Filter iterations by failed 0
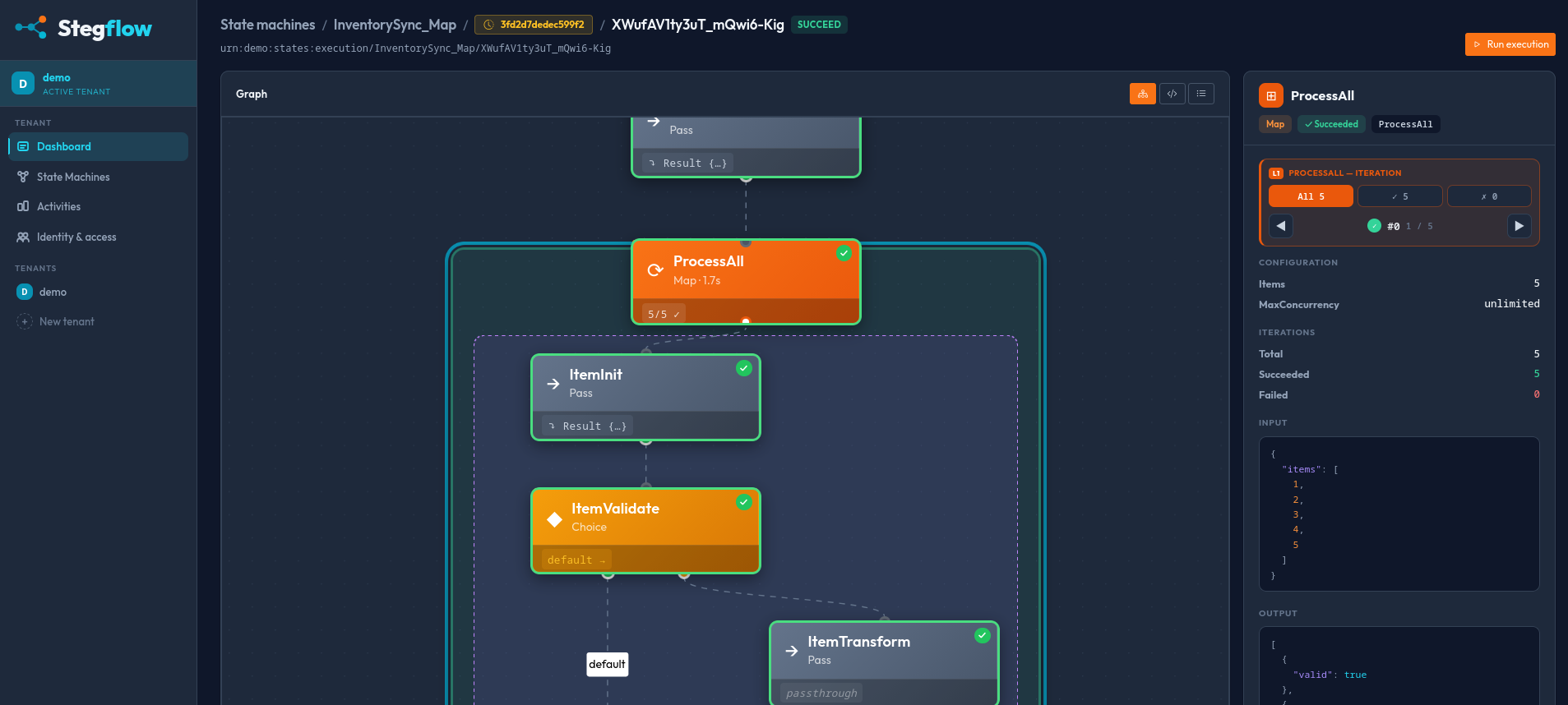Viewport: 1568px width, 705px height. point(1489,196)
